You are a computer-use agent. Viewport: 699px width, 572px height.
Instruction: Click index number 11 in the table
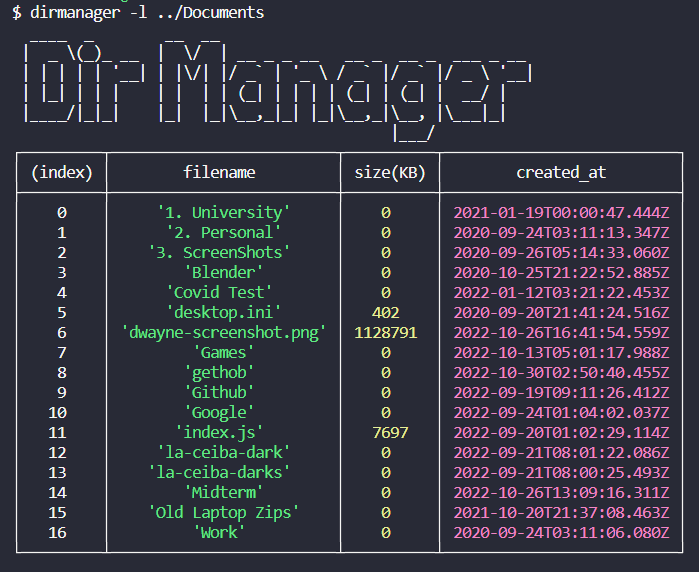tap(58, 433)
